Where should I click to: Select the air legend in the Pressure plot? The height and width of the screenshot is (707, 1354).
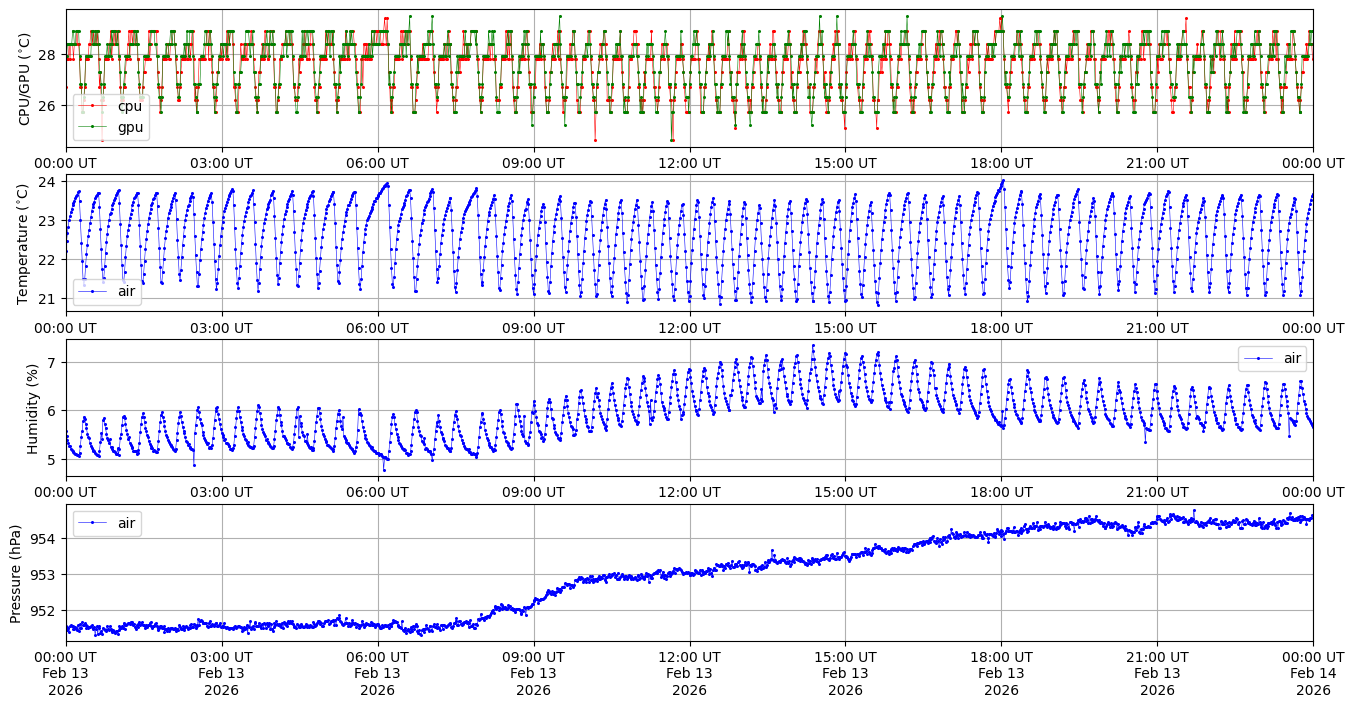pos(107,523)
